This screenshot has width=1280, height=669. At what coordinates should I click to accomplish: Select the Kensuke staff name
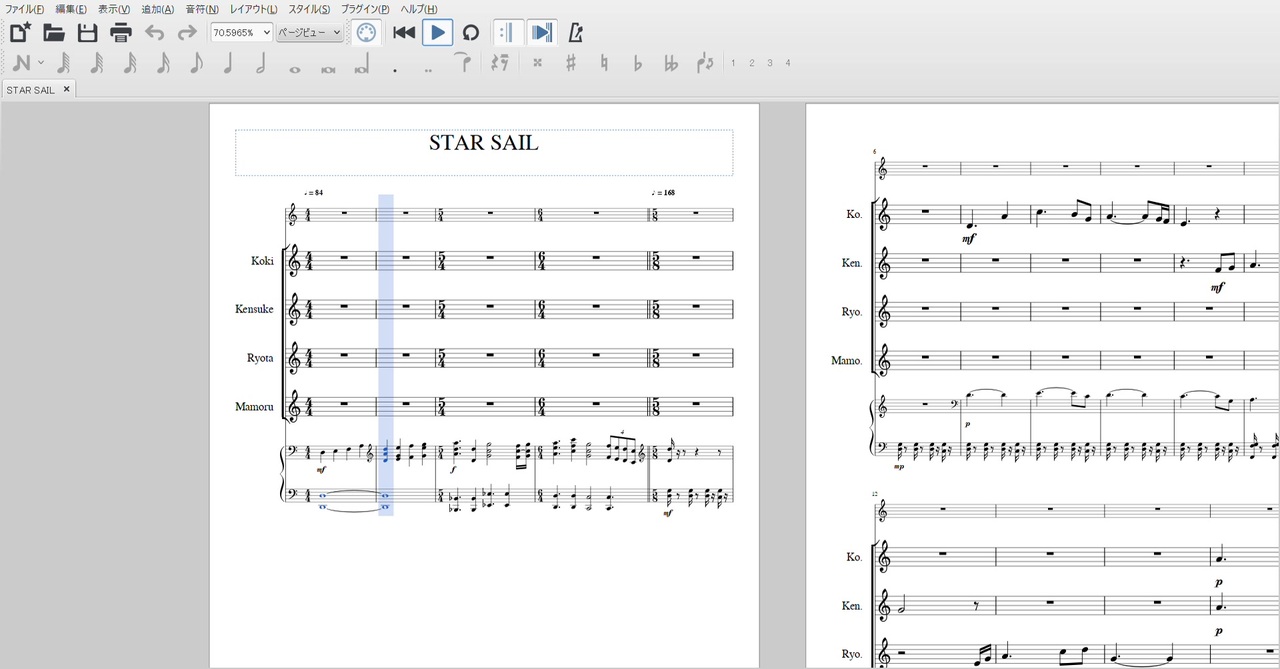pyautogui.click(x=254, y=309)
